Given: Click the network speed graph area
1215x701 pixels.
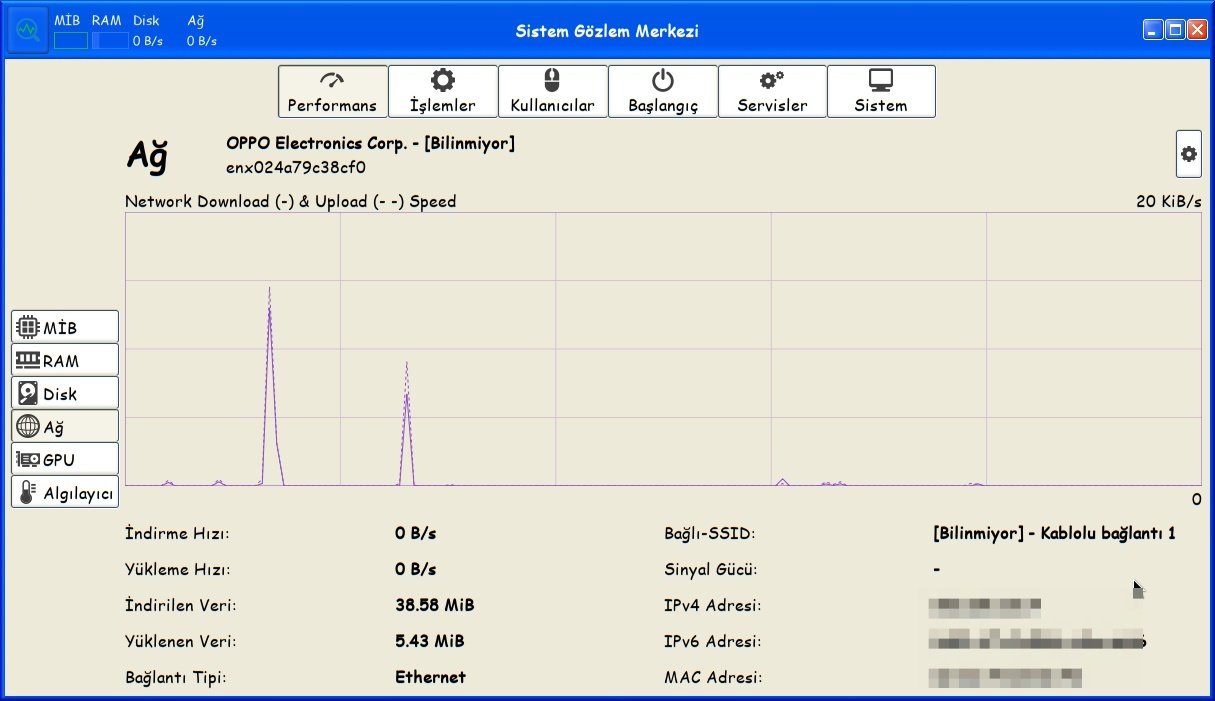Looking at the screenshot, I should coord(663,349).
